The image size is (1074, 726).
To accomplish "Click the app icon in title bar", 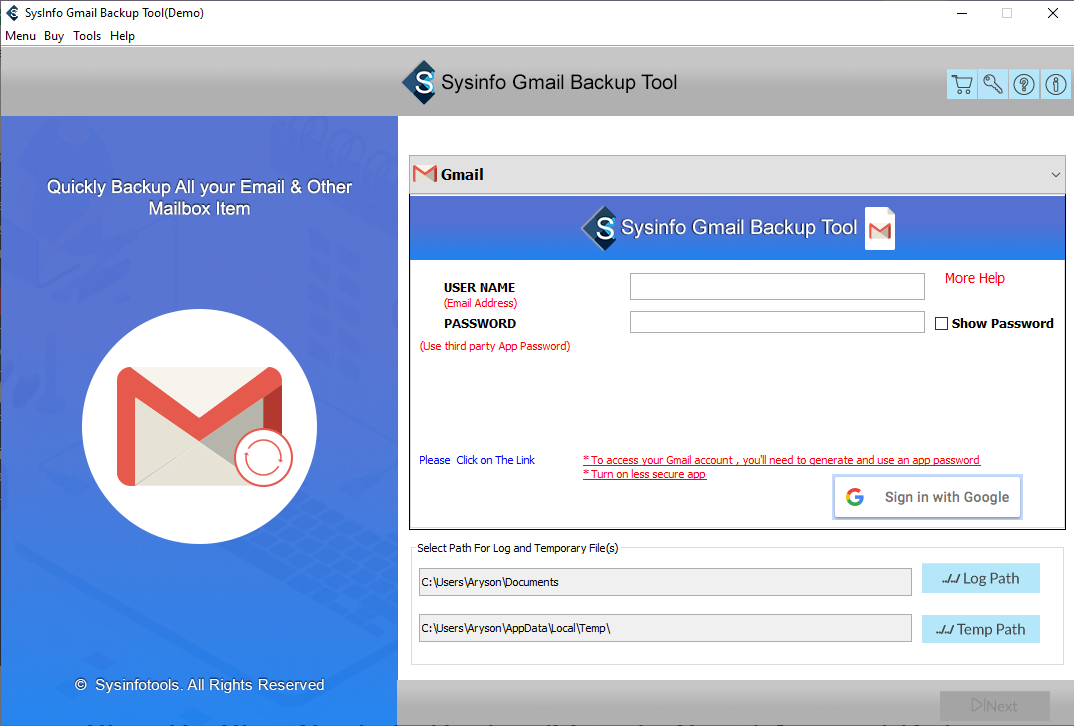I will pyautogui.click(x=12, y=12).
